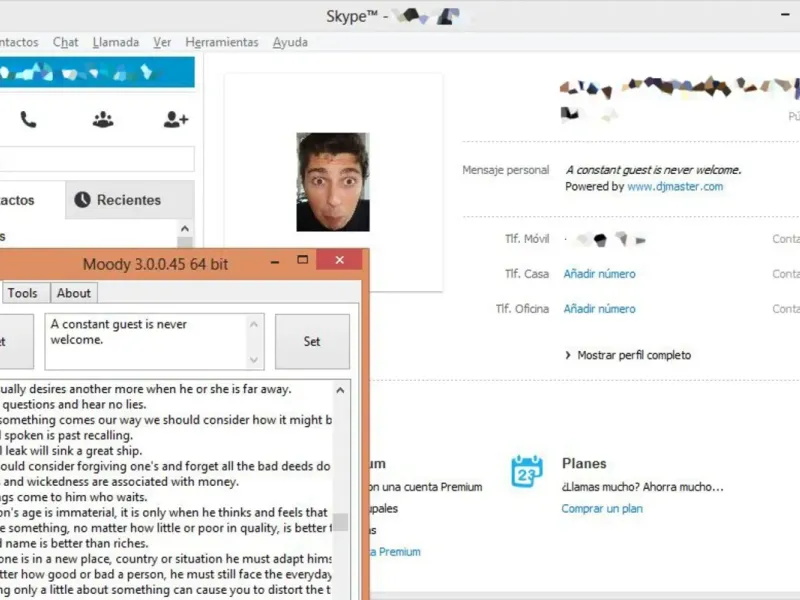Open the Ver menu

162,42
